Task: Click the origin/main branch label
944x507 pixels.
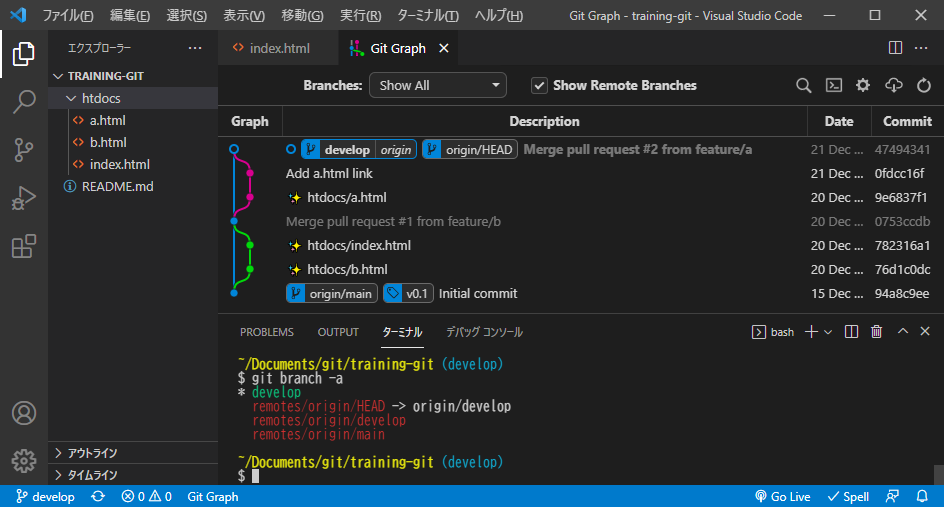Action: click(332, 293)
